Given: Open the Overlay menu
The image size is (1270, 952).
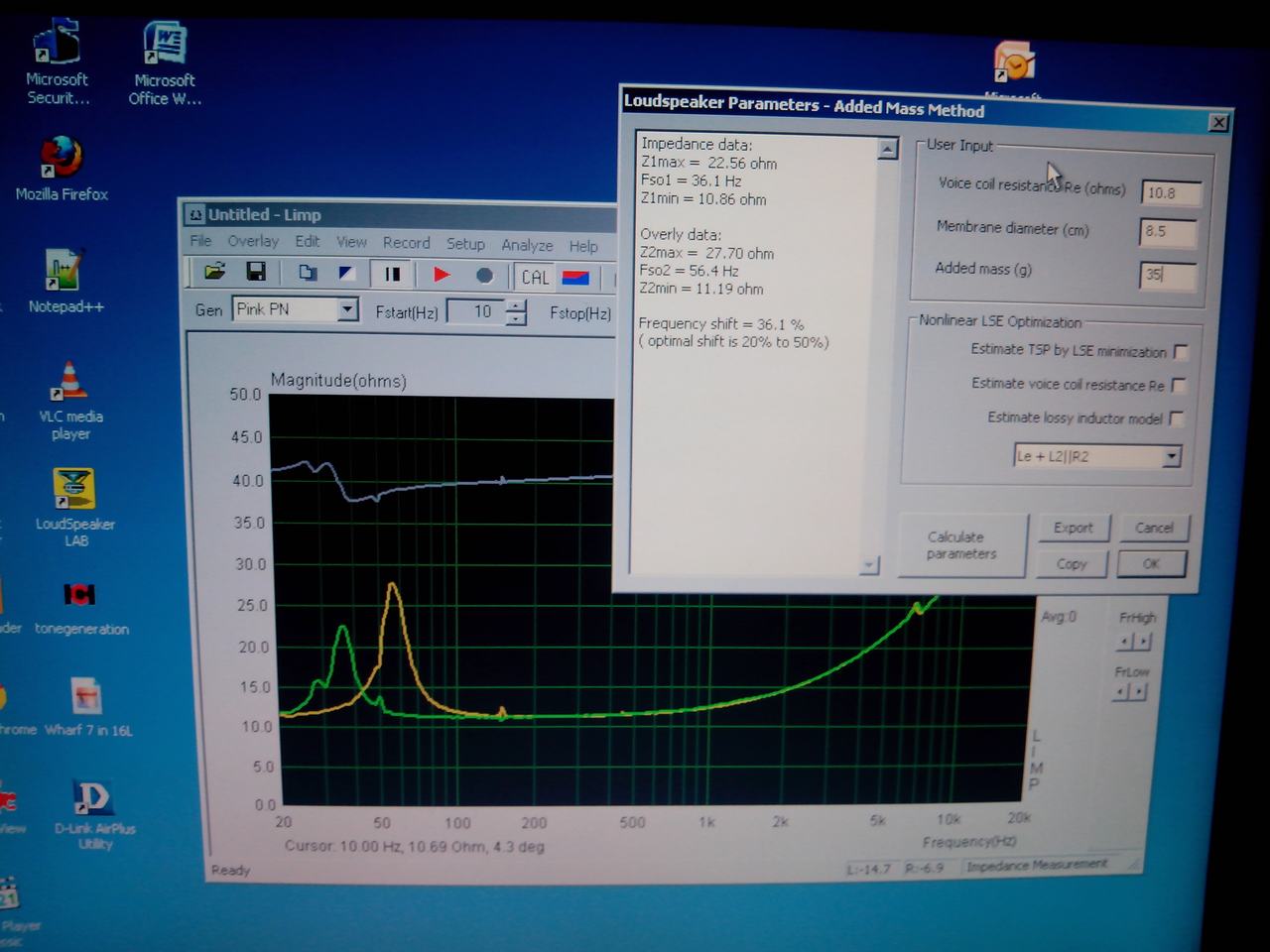Looking at the screenshot, I should click(x=253, y=241).
